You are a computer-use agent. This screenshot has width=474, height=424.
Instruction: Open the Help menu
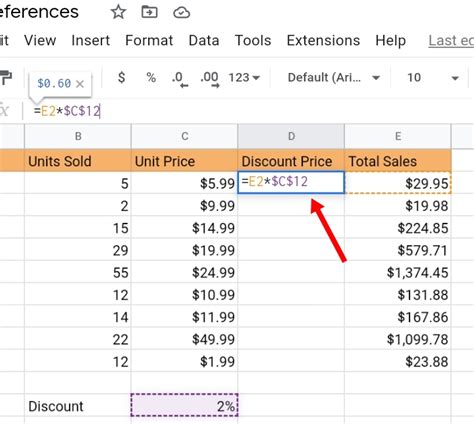pyautogui.click(x=390, y=41)
